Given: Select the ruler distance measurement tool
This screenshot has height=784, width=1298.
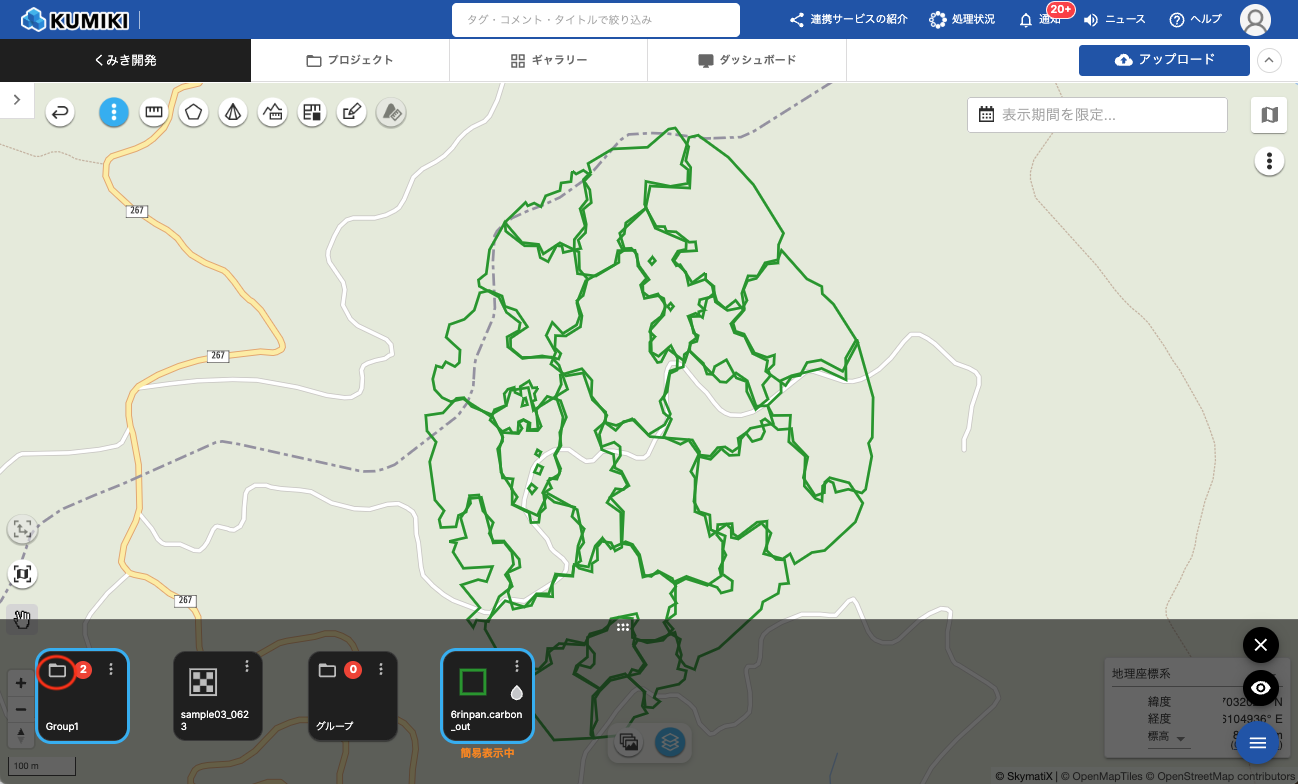Looking at the screenshot, I should pos(153,112).
